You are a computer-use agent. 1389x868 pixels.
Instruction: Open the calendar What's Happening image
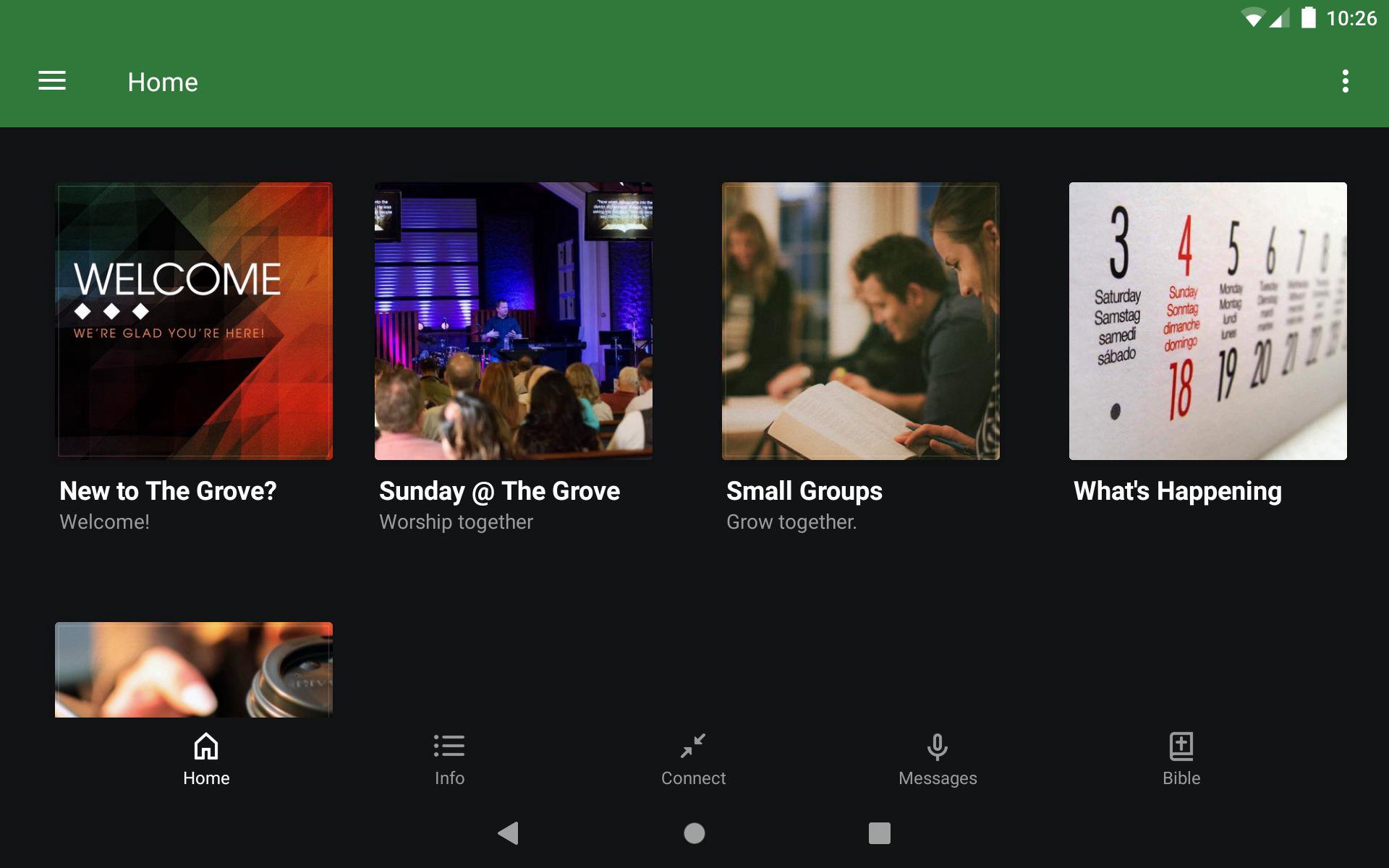[1208, 321]
